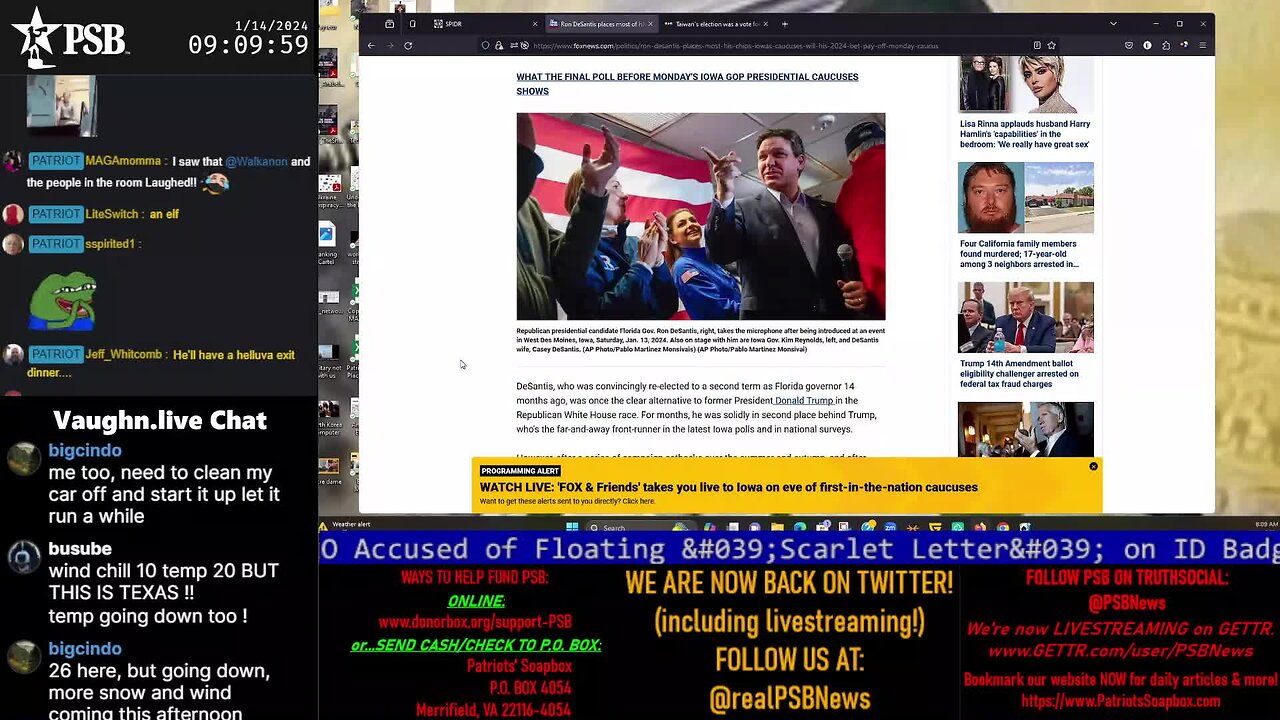Click Lisa Rinna story thumbnail
Image resolution: width=1280 pixels, height=720 pixels.
1025,84
